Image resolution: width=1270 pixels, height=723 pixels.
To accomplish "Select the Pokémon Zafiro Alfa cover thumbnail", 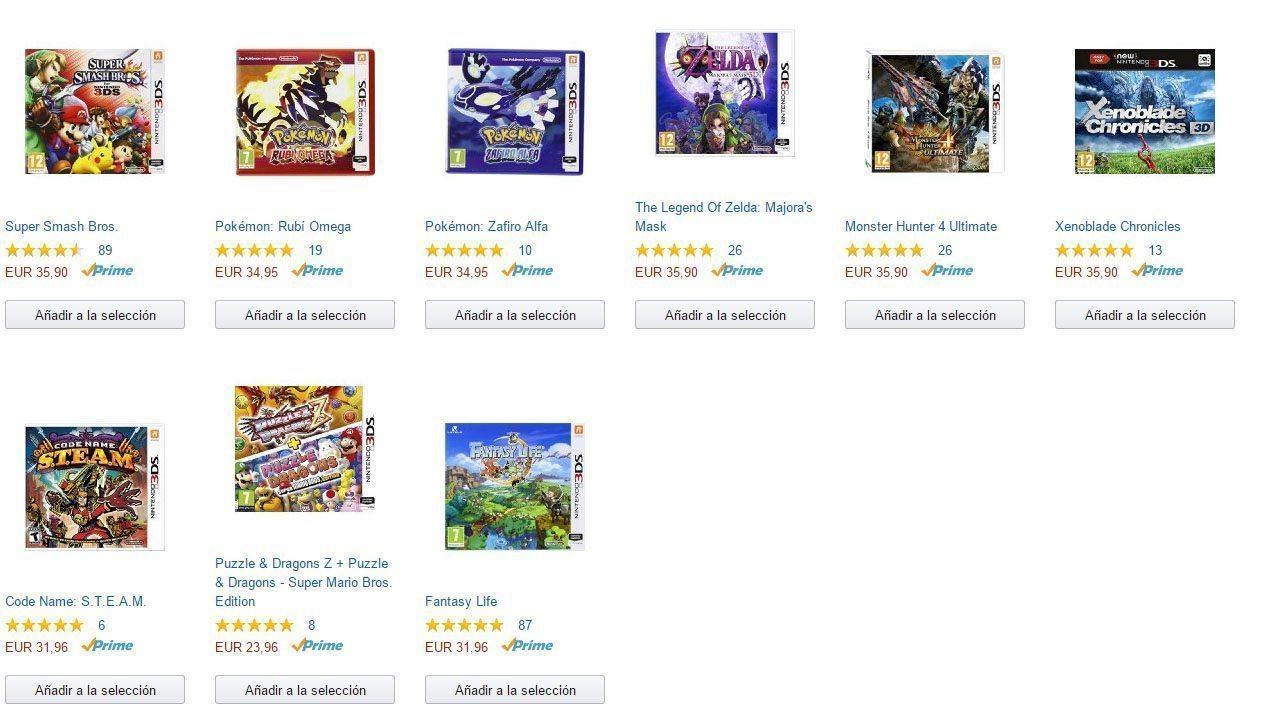I will click(515, 111).
